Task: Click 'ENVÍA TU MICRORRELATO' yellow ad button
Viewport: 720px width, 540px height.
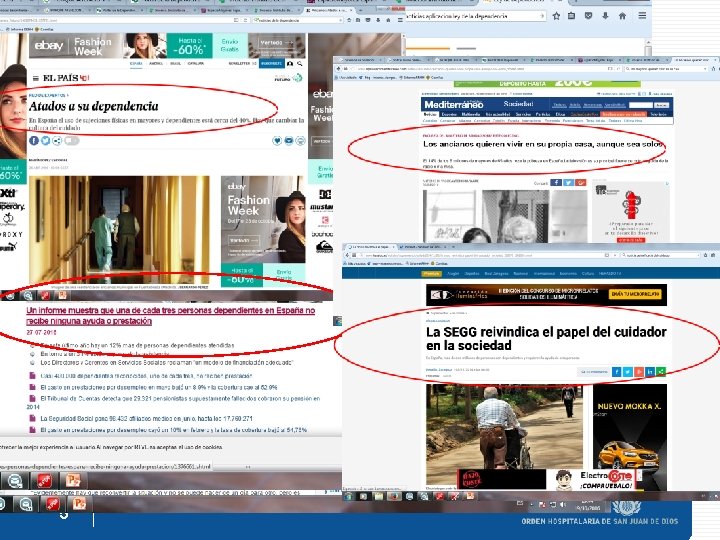Action: (636, 294)
